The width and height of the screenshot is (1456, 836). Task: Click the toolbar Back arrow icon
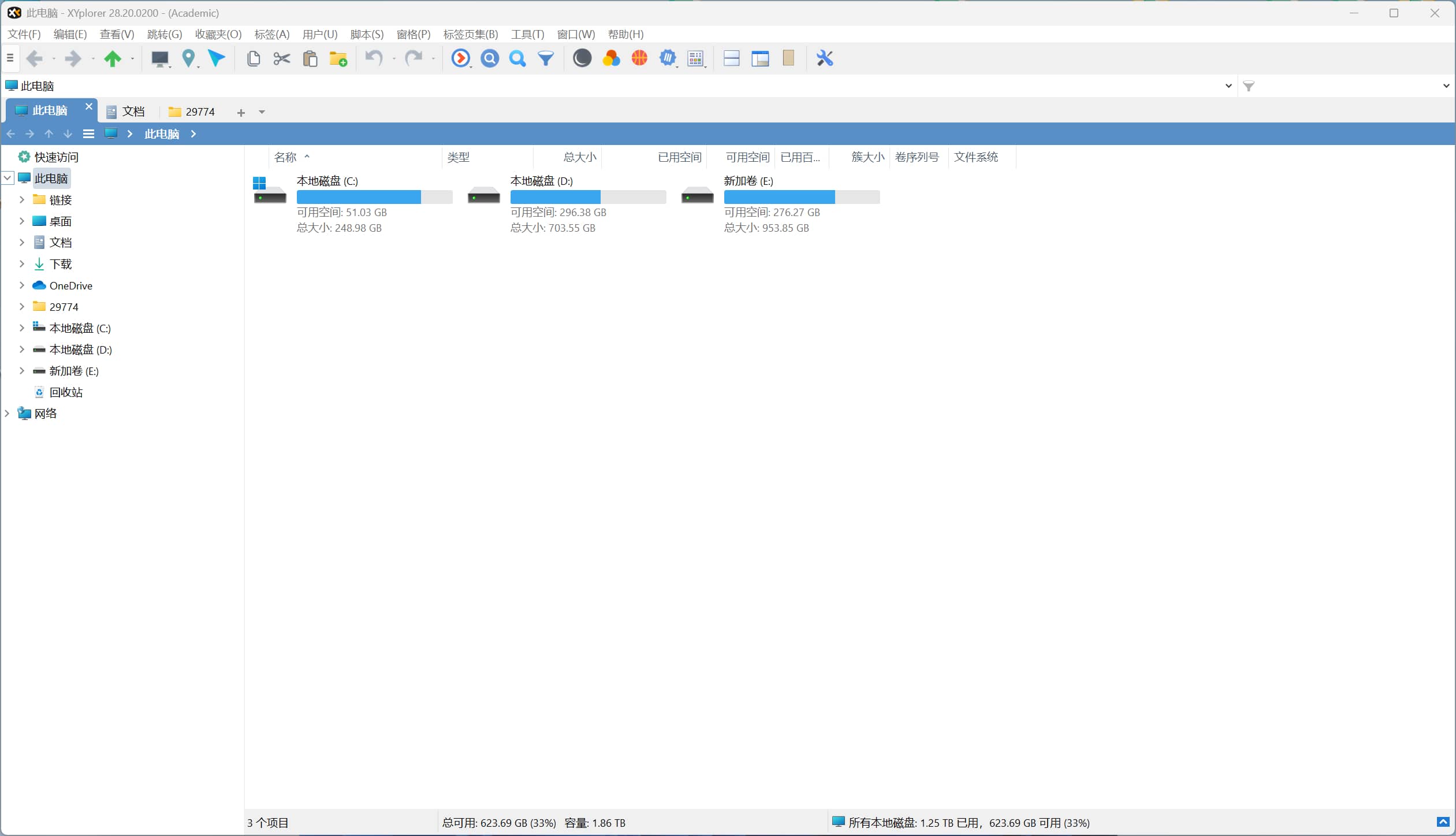tap(35, 58)
